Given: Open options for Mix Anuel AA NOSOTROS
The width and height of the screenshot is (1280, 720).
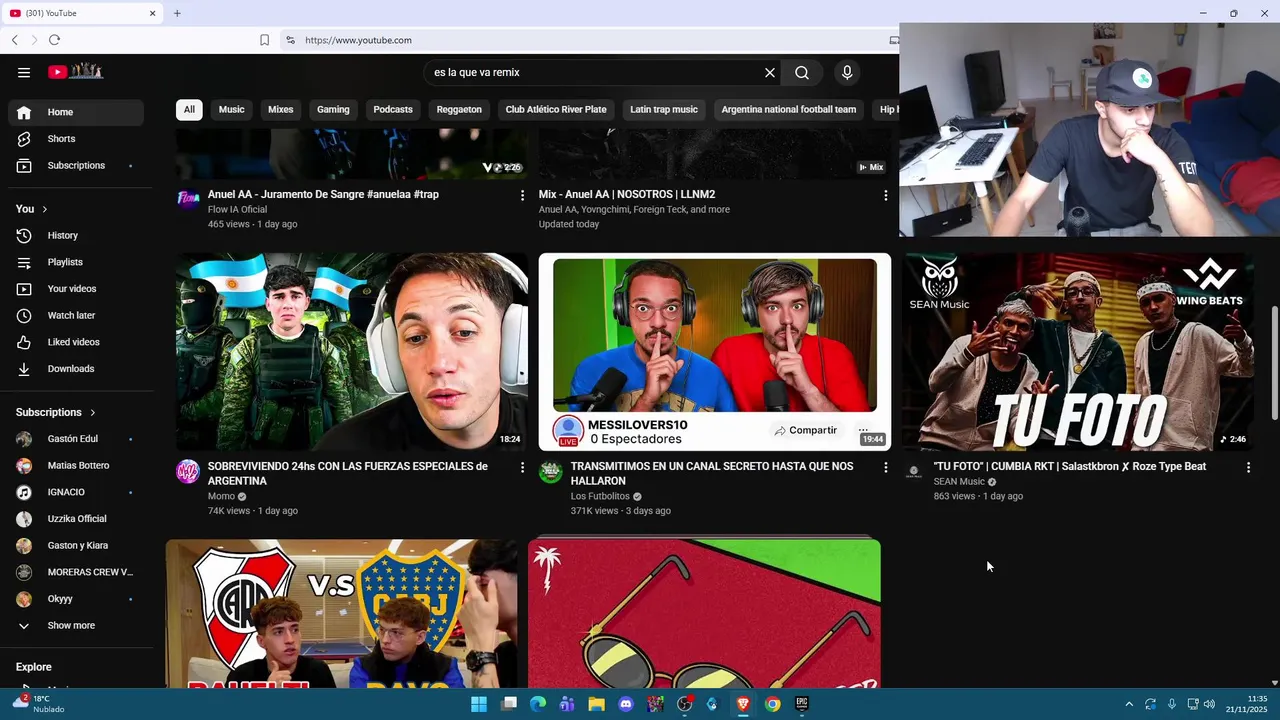Looking at the screenshot, I should (x=885, y=196).
